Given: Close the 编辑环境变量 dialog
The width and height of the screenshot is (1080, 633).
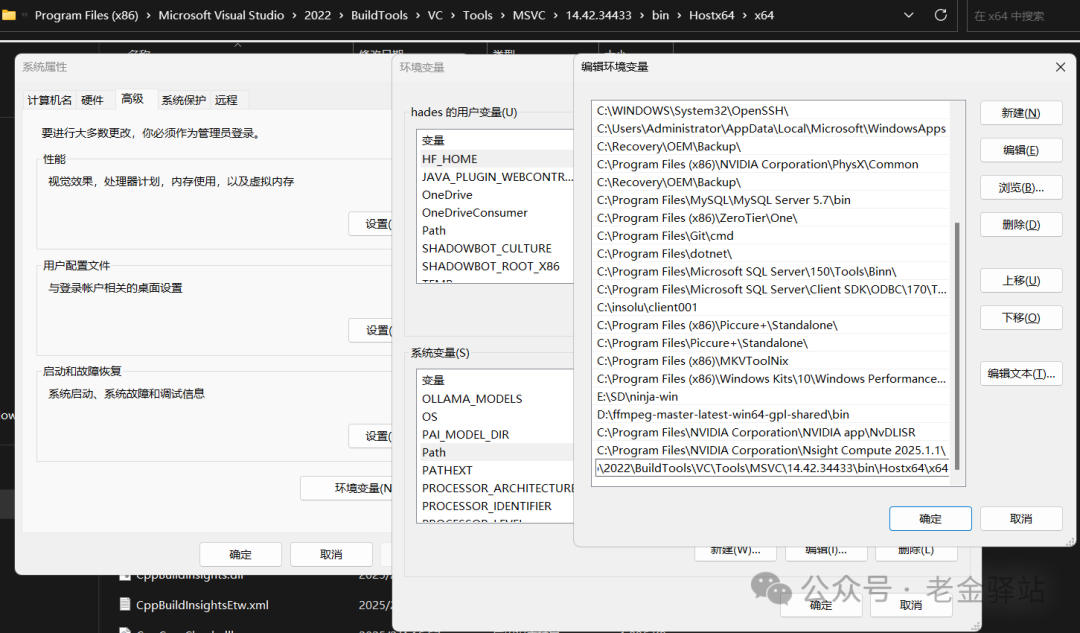Looking at the screenshot, I should tap(1060, 67).
